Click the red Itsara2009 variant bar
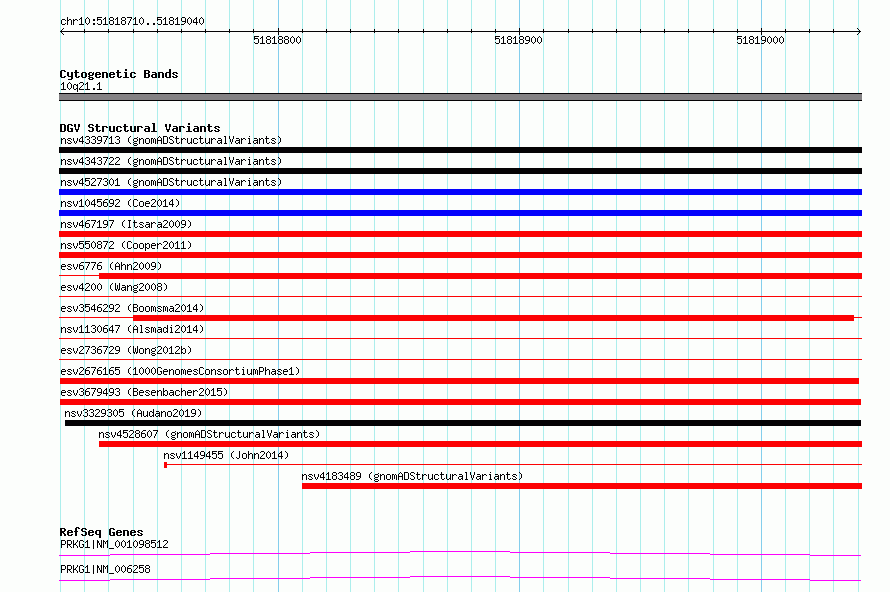 pyautogui.click(x=460, y=234)
